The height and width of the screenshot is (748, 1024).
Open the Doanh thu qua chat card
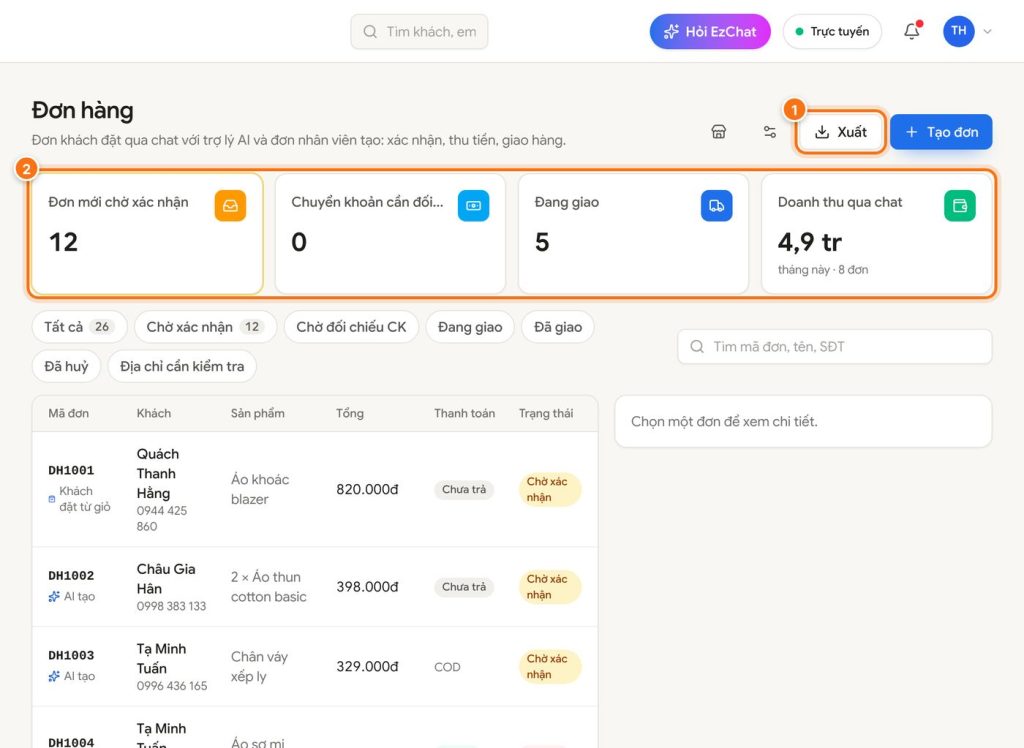coord(876,234)
